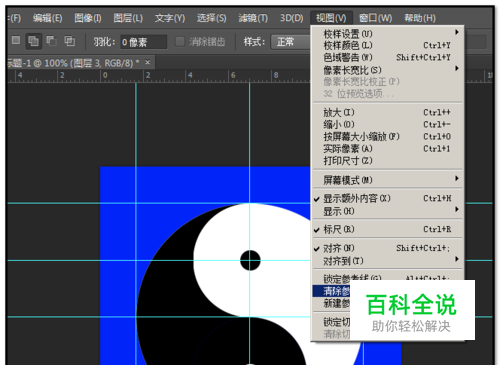This screenshot has width=500, height=365.
Task: Open the 选择(S) menu
Action: [x=211, y=18]
